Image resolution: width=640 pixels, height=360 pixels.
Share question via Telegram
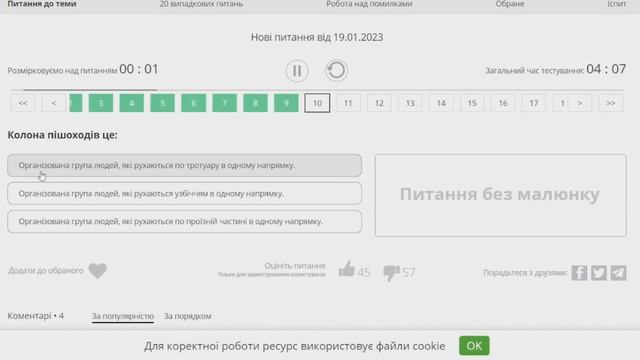point(618,273)
